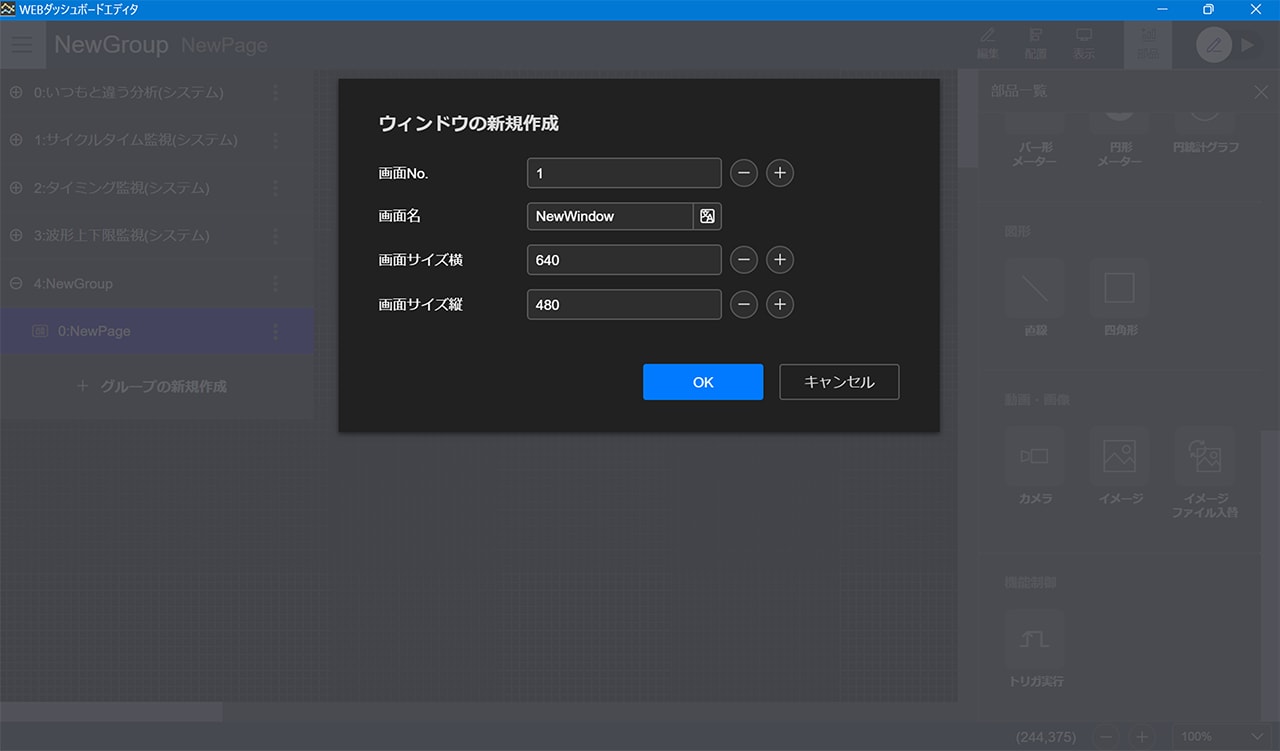The image size is (1280, 751).
Task: Increase 画面サイズ縦 with the plus button
Action: pos(780,305)
